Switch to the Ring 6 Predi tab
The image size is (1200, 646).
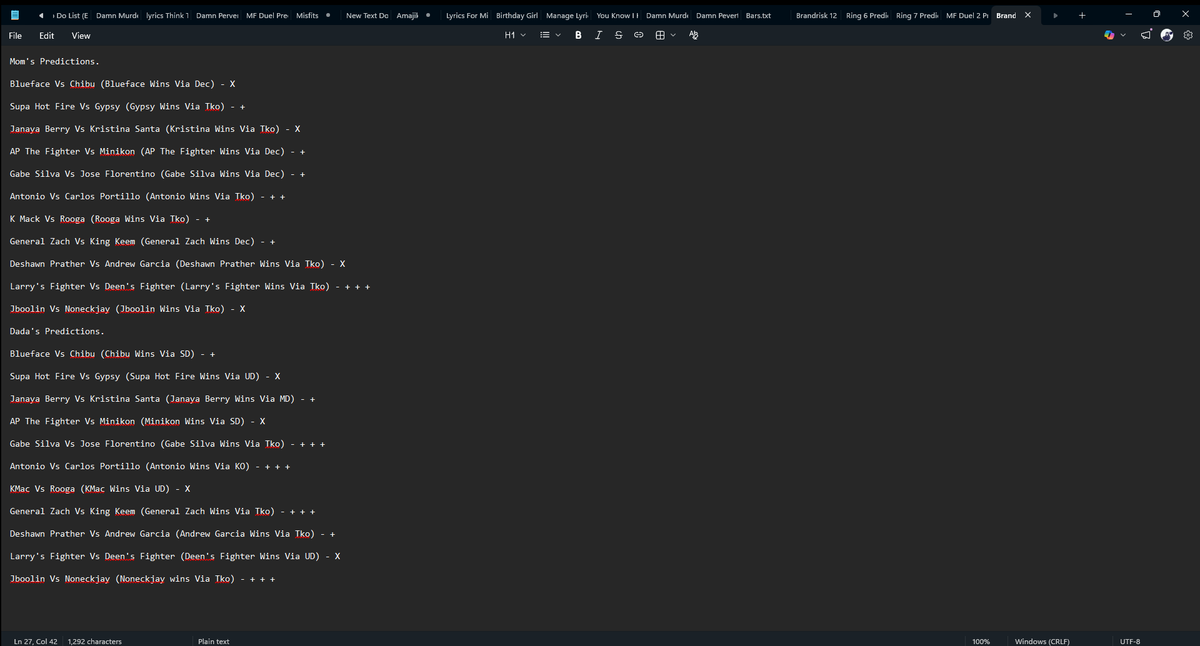[867, 16]
